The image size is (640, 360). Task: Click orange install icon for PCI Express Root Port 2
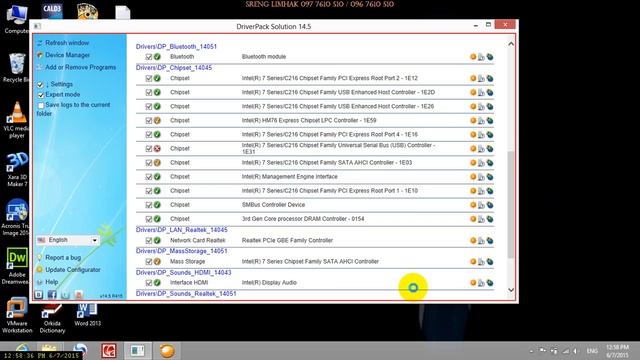tap(473, 78)
